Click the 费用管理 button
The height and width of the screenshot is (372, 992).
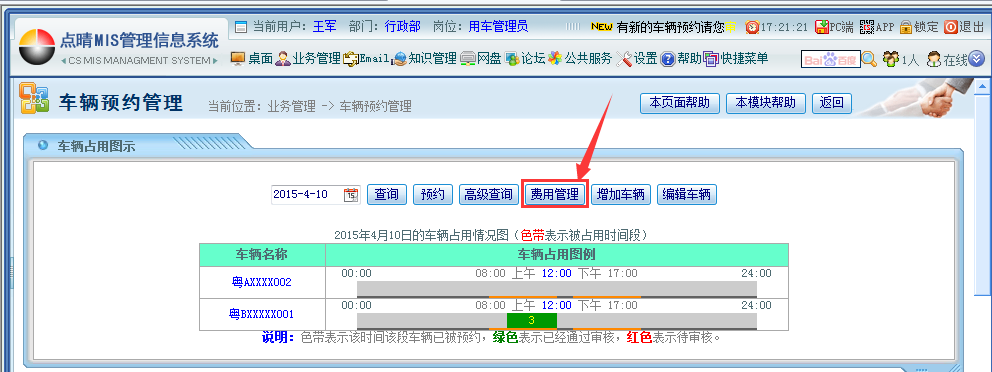click(555, 194)
